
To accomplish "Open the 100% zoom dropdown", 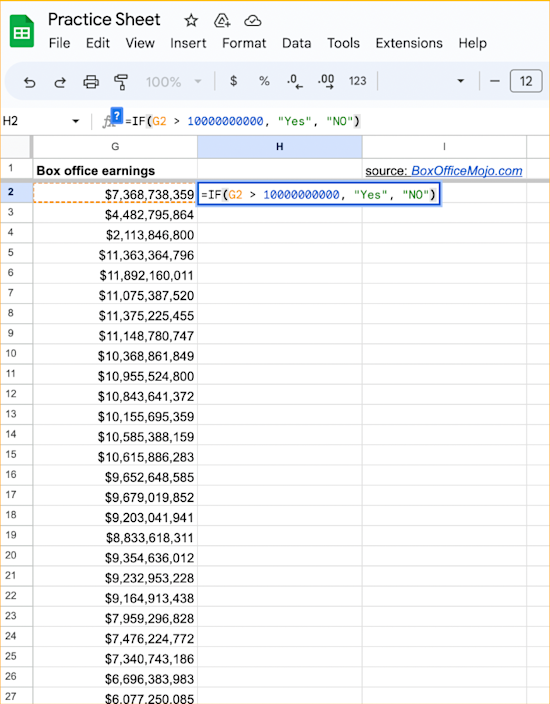I will pos(173,82).
